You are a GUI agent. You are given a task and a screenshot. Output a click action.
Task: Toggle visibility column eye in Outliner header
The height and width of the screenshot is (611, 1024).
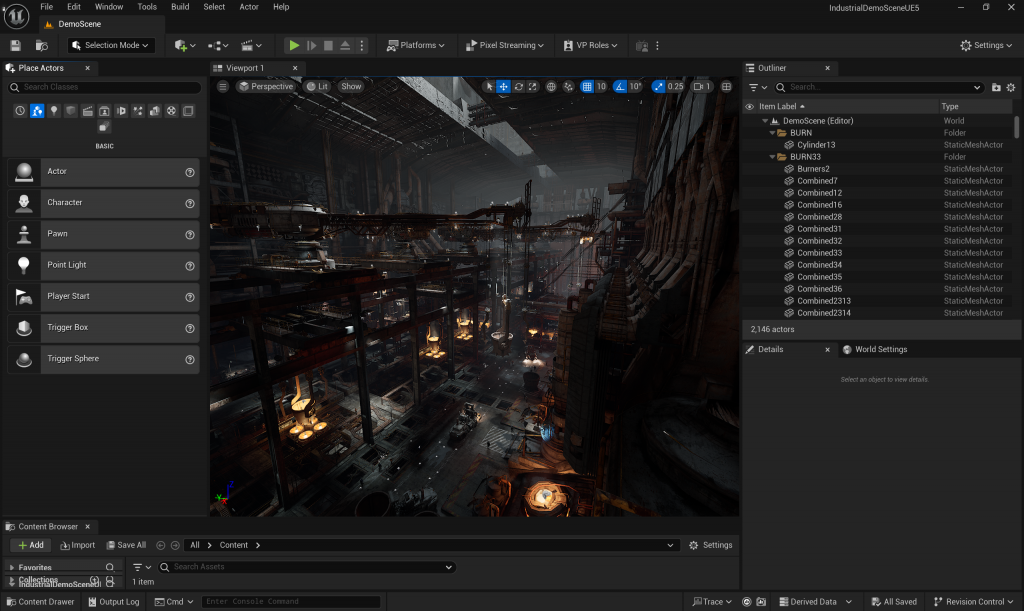[750, 106]
